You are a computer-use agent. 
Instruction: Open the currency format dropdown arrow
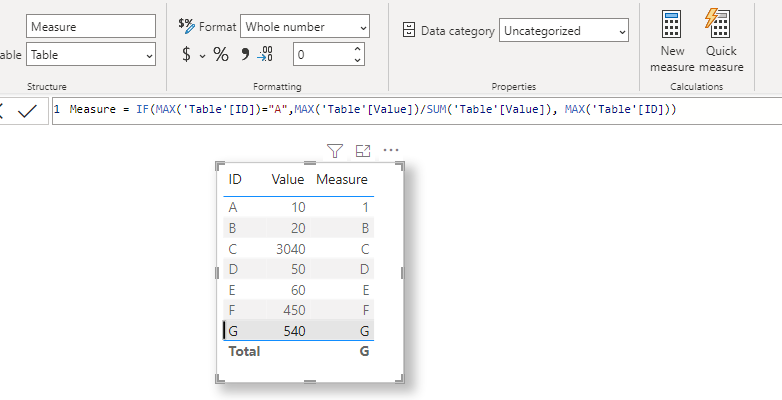pos(202,56)
